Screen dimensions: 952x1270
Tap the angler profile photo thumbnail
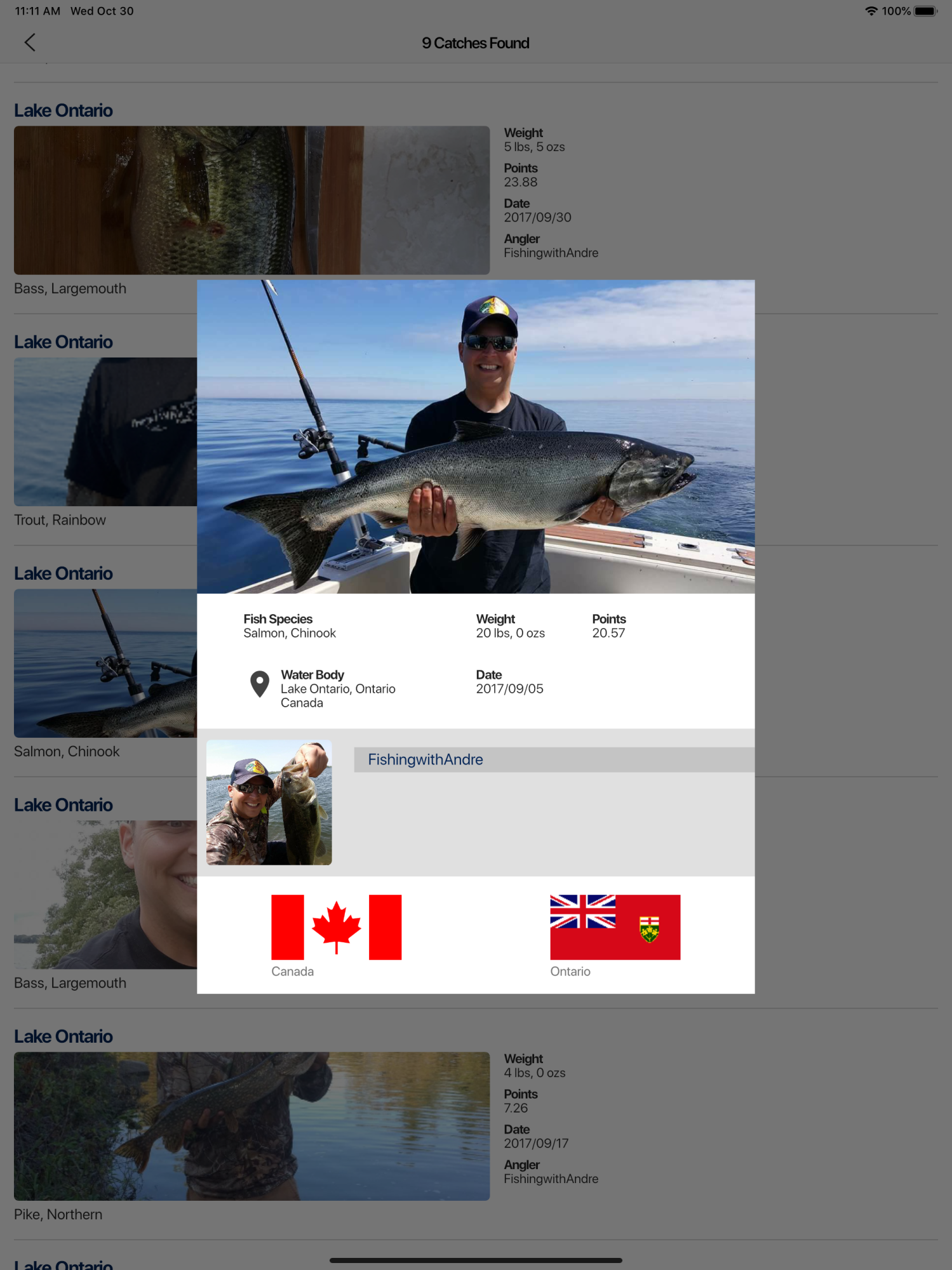(269, 802)
